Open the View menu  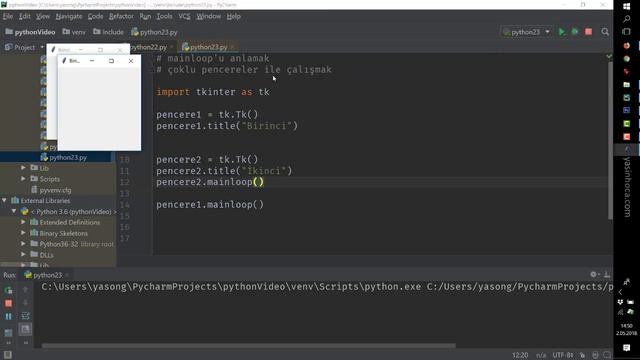(42, 16)
